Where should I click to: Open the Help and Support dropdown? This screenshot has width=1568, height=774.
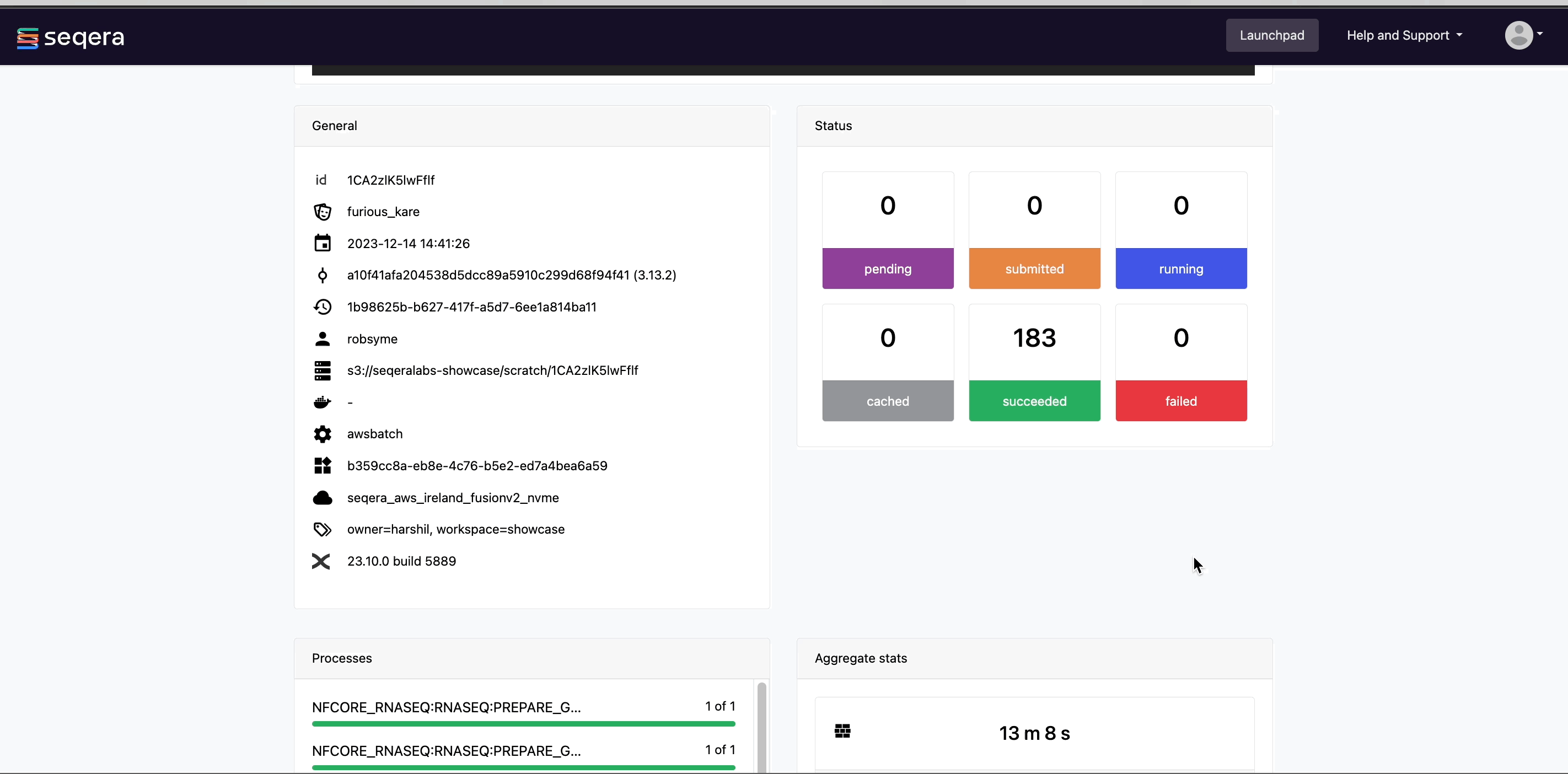click(x=1404, y=35)
